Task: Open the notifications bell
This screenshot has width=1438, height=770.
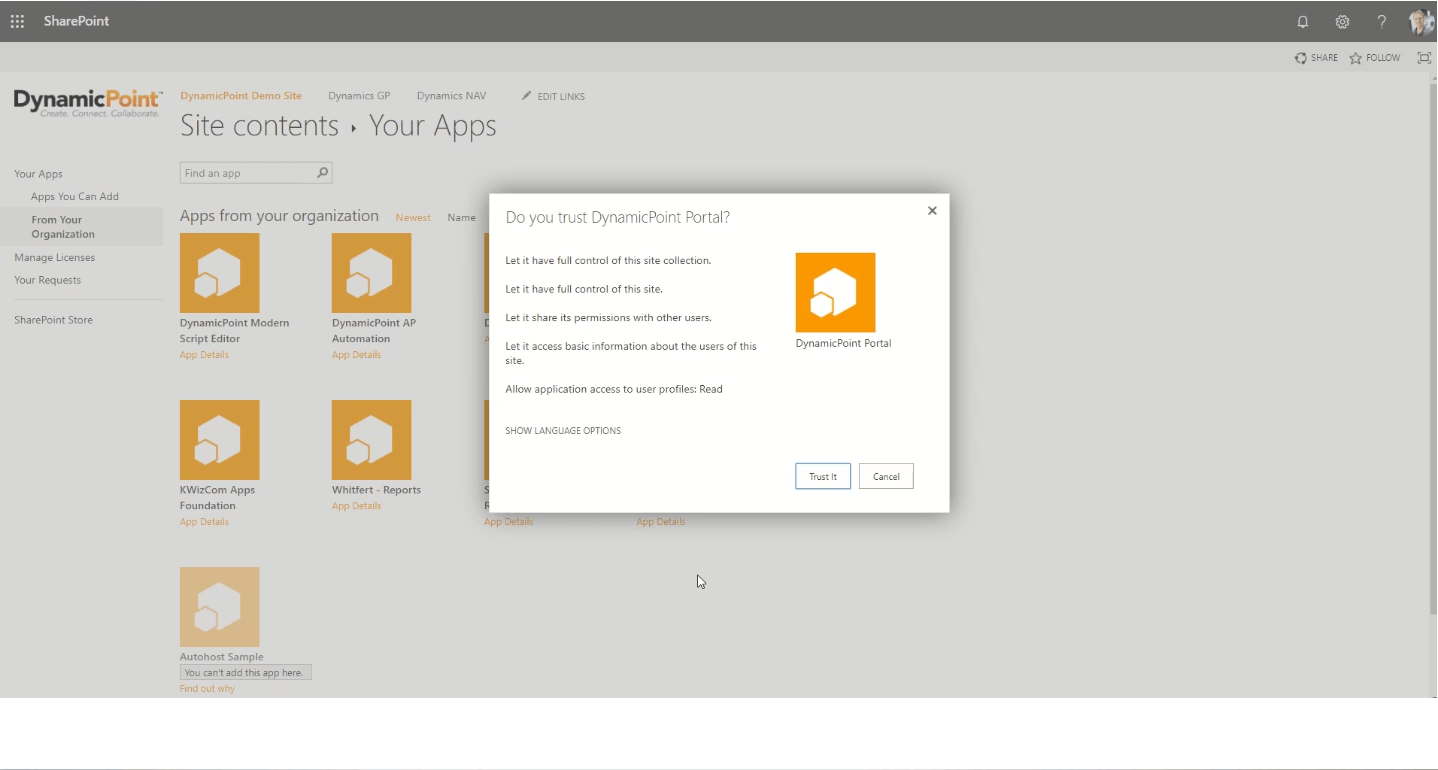Action: pyautogui.click(x=1303, y=21)
